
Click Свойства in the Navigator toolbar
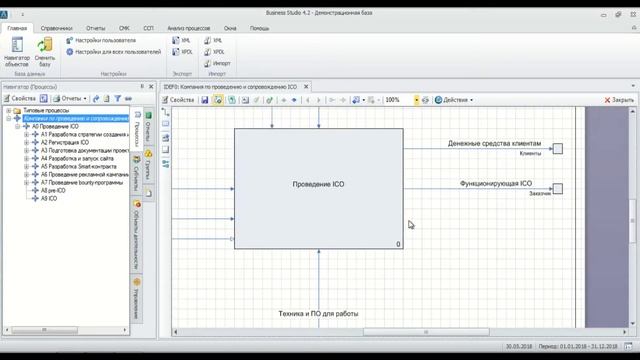(20, 98)
